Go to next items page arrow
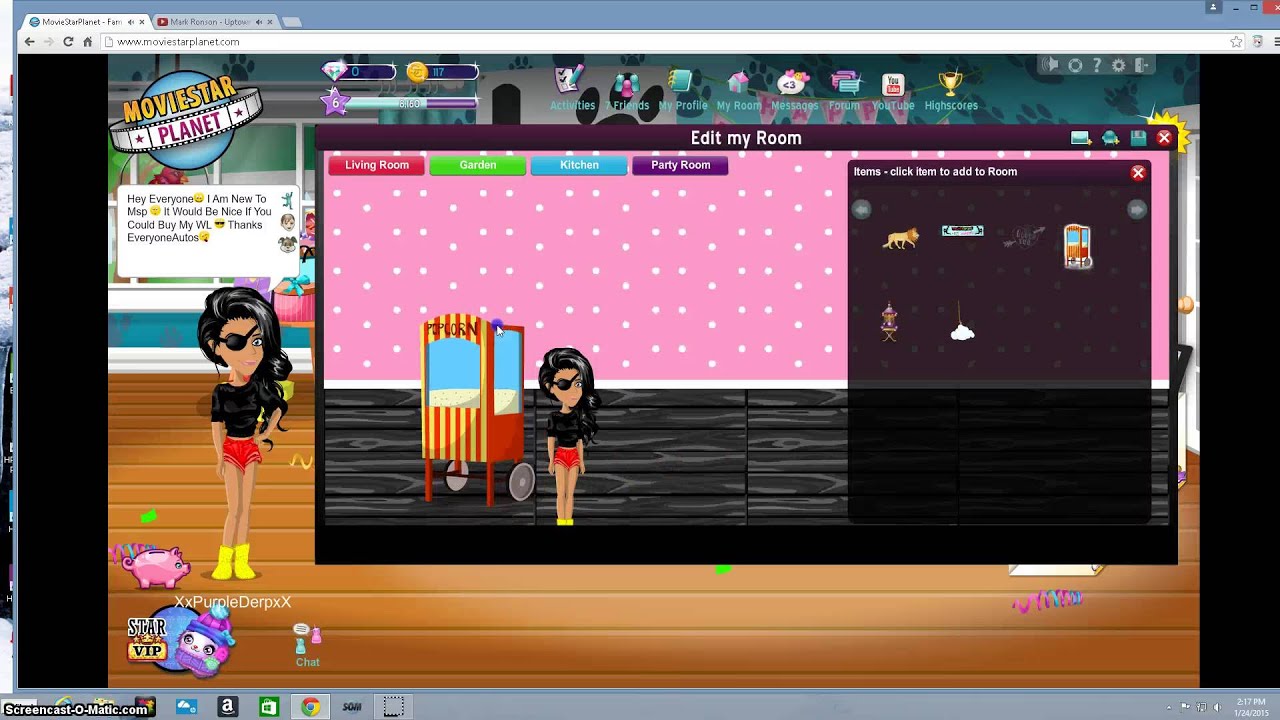The image size is (1280, 720). [x=1137, y=209]
